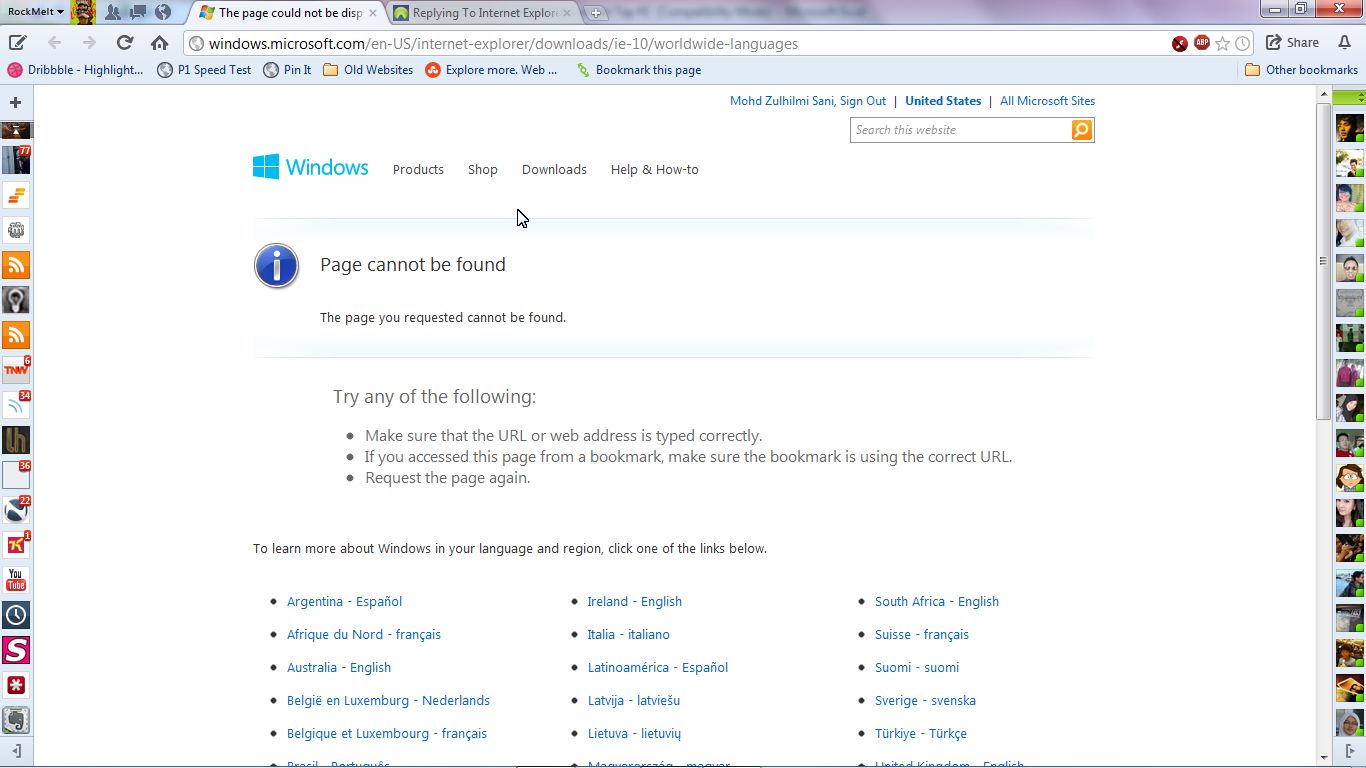Open the Products menu
This screenshot has height=768, width=1366.
tap(418, 170)
